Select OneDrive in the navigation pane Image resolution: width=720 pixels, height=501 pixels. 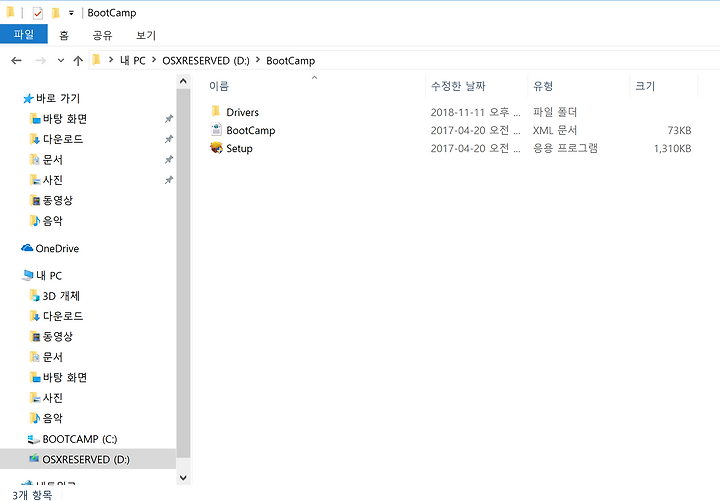[x=57, y=248]
